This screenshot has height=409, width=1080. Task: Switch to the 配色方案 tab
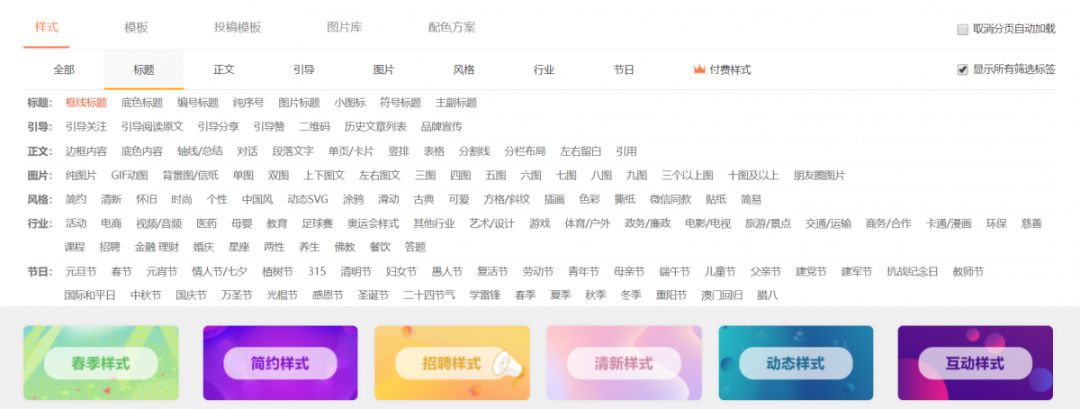451,27
